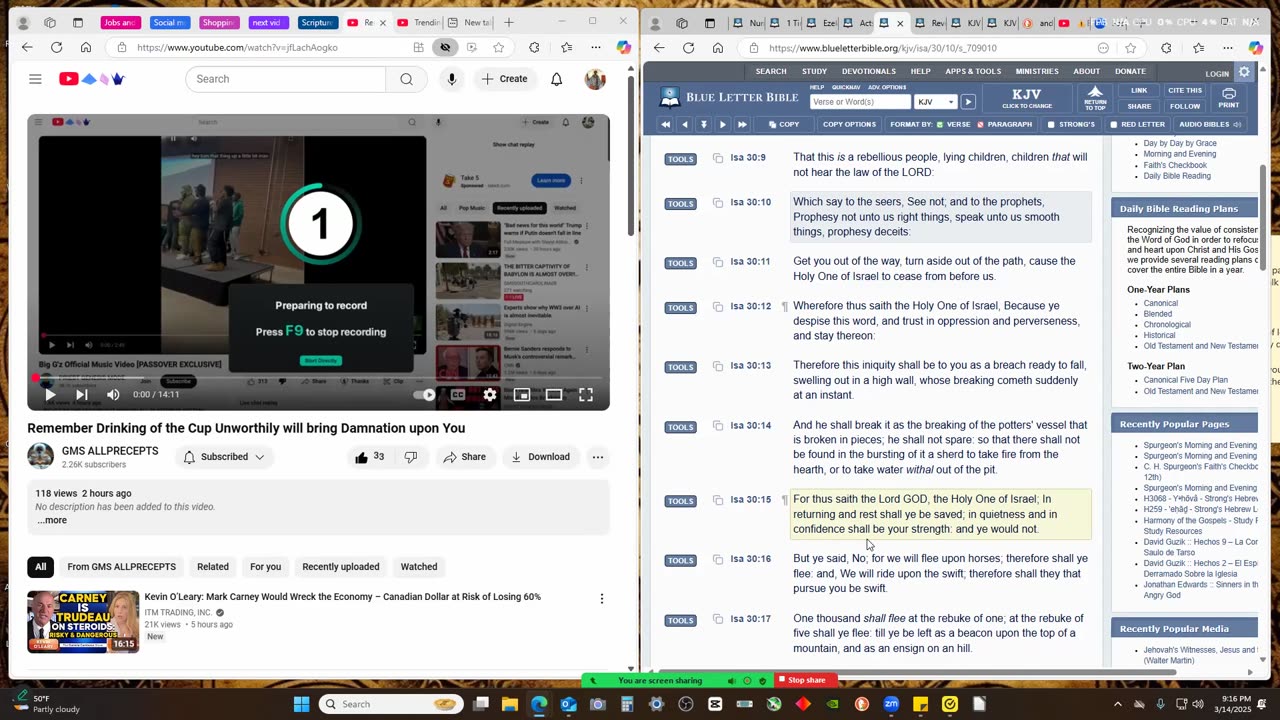Open options for Kevin O'Leary video
This screenshot has height=720, width=1280.
602,598
